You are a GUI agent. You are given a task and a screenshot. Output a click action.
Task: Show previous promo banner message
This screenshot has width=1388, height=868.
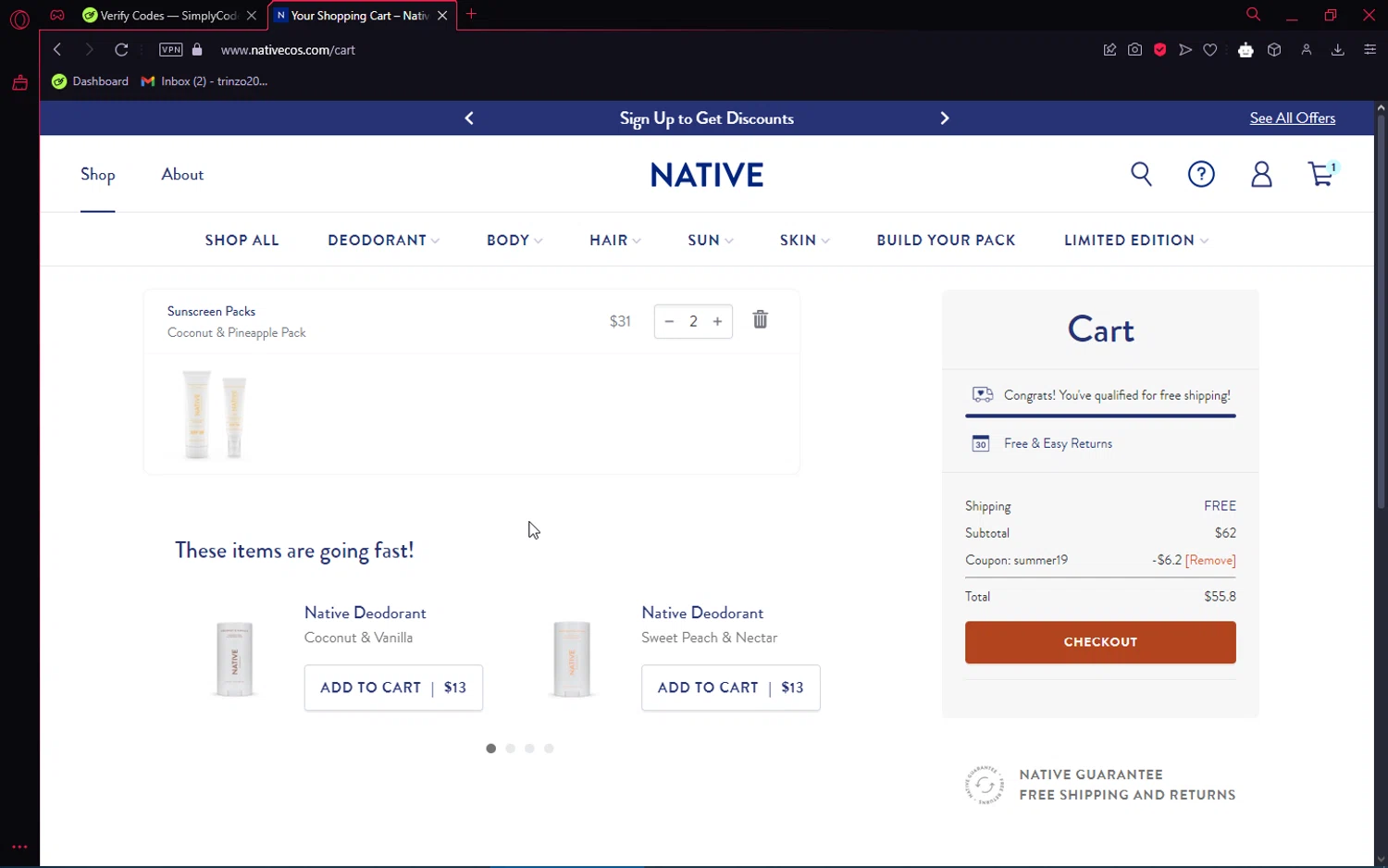tap(469, 118)
